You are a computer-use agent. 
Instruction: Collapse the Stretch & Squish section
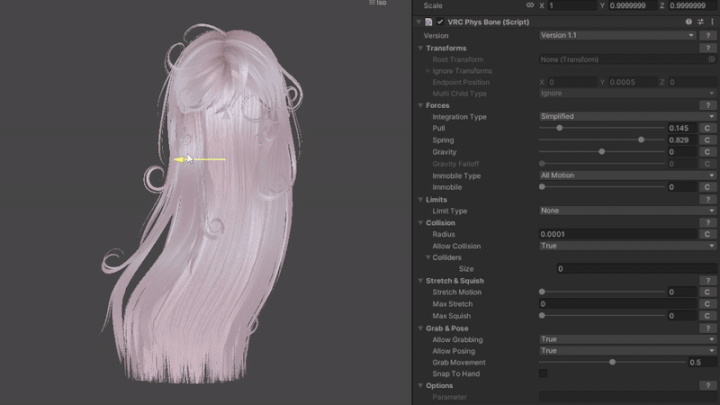tap(419, 281)
